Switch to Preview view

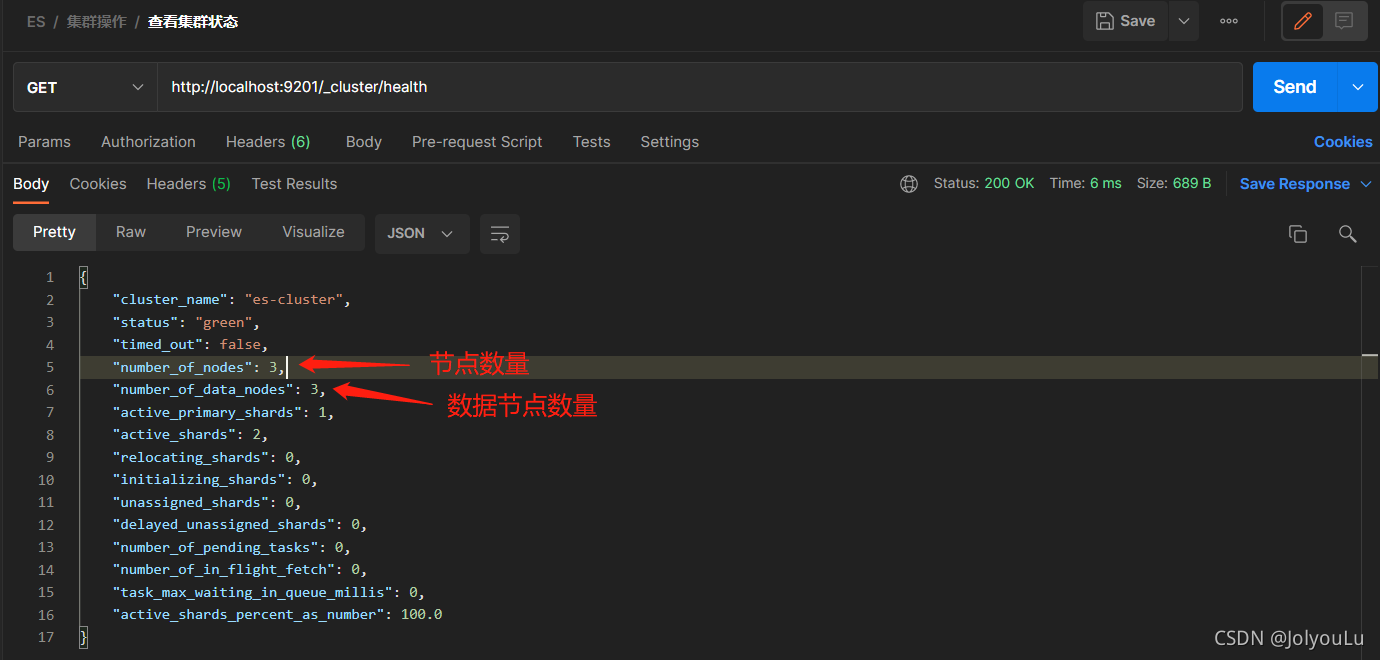pos(214,232)
